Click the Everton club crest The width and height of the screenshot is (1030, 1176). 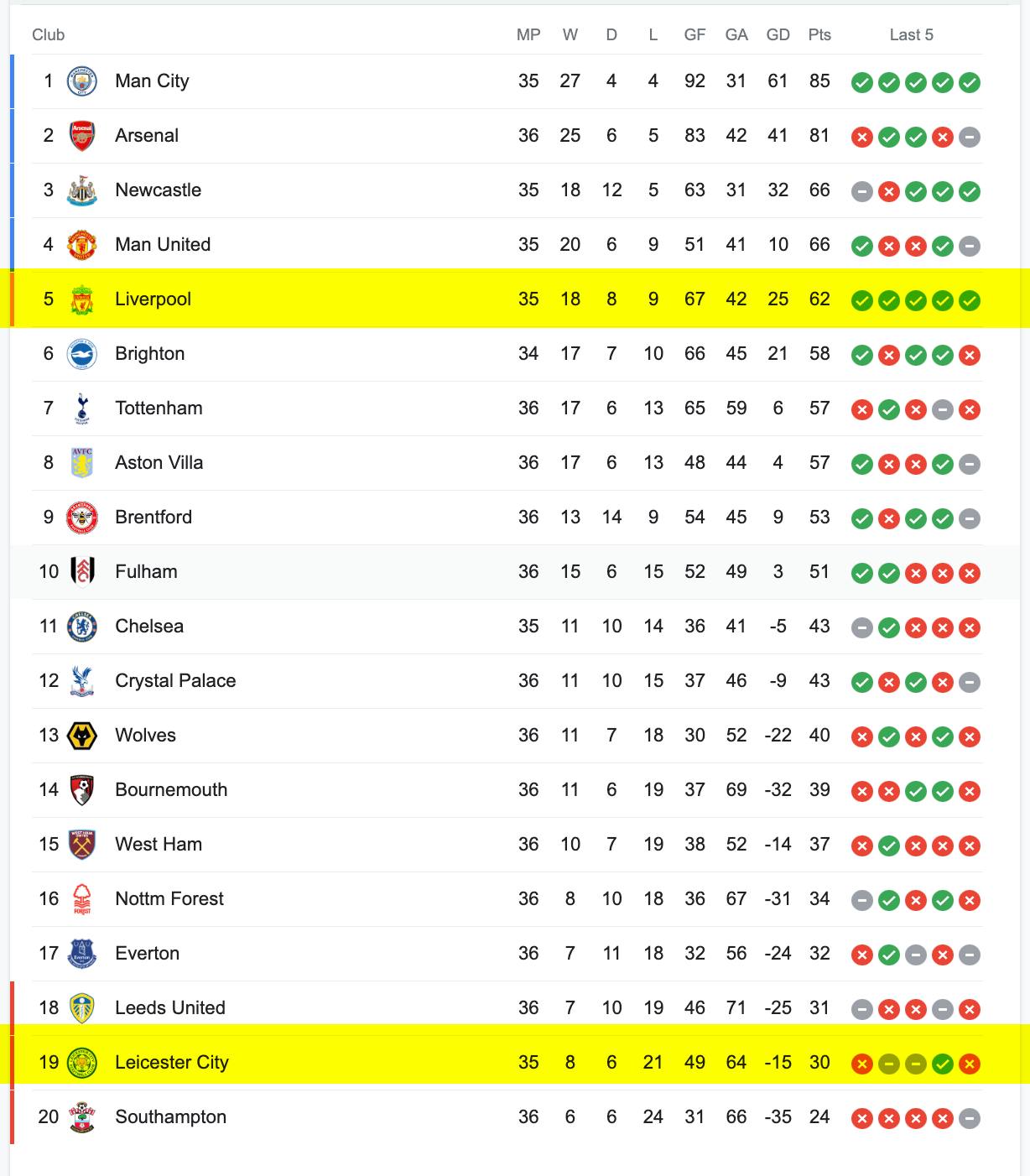(x=82, y=954)
